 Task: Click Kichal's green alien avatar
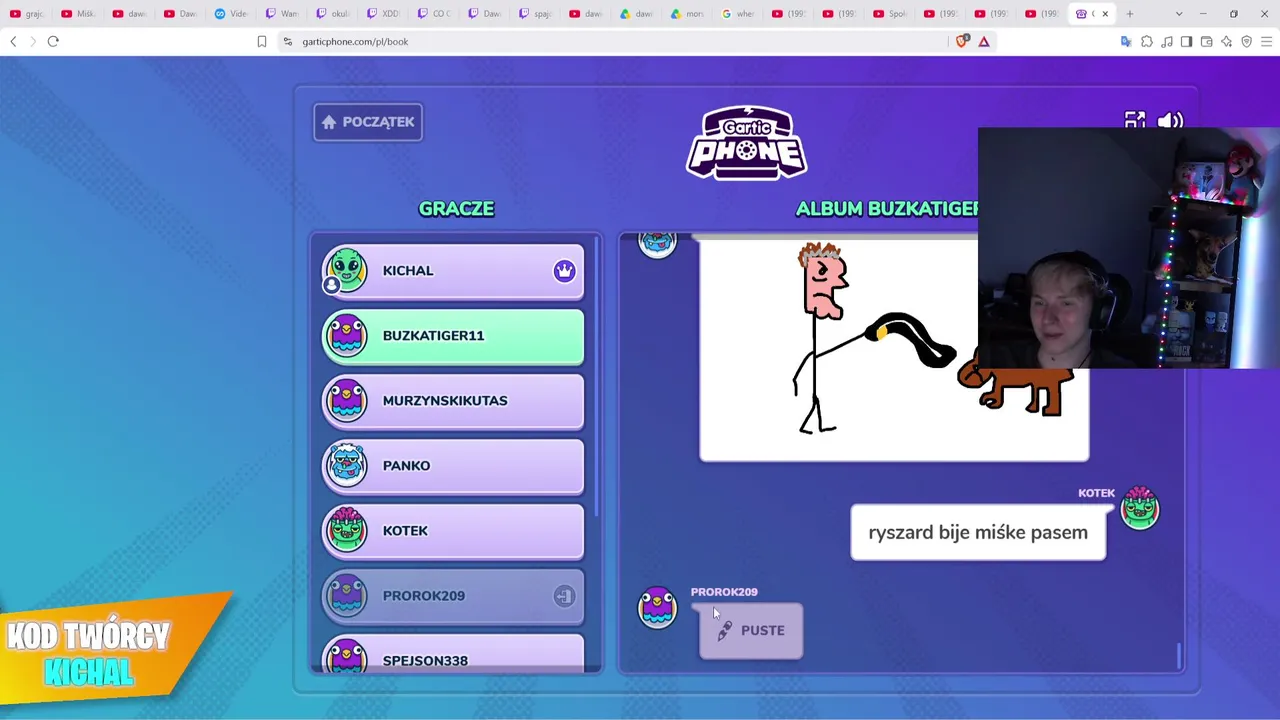(346, 271)
